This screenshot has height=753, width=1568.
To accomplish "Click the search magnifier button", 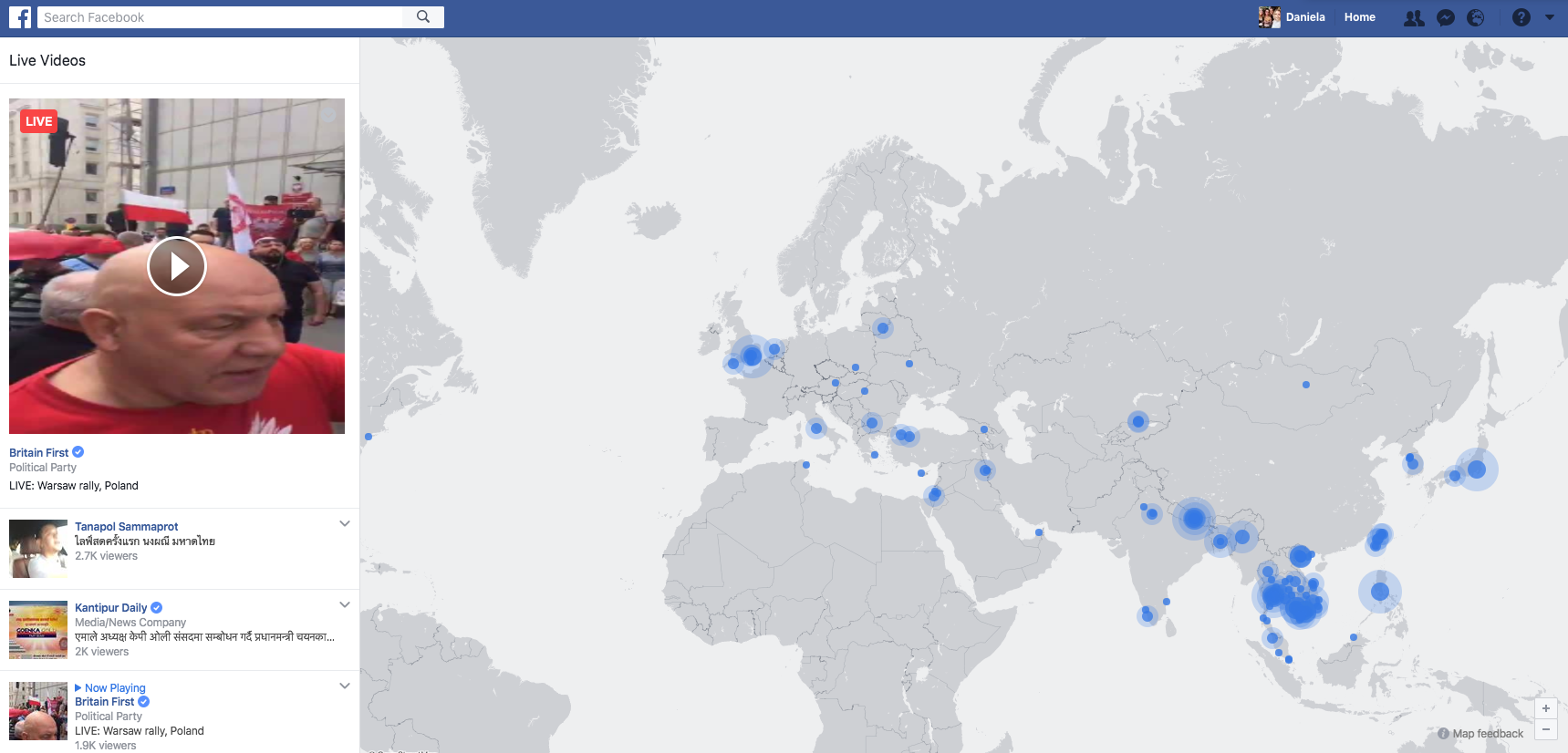I will tap(423, 16).
